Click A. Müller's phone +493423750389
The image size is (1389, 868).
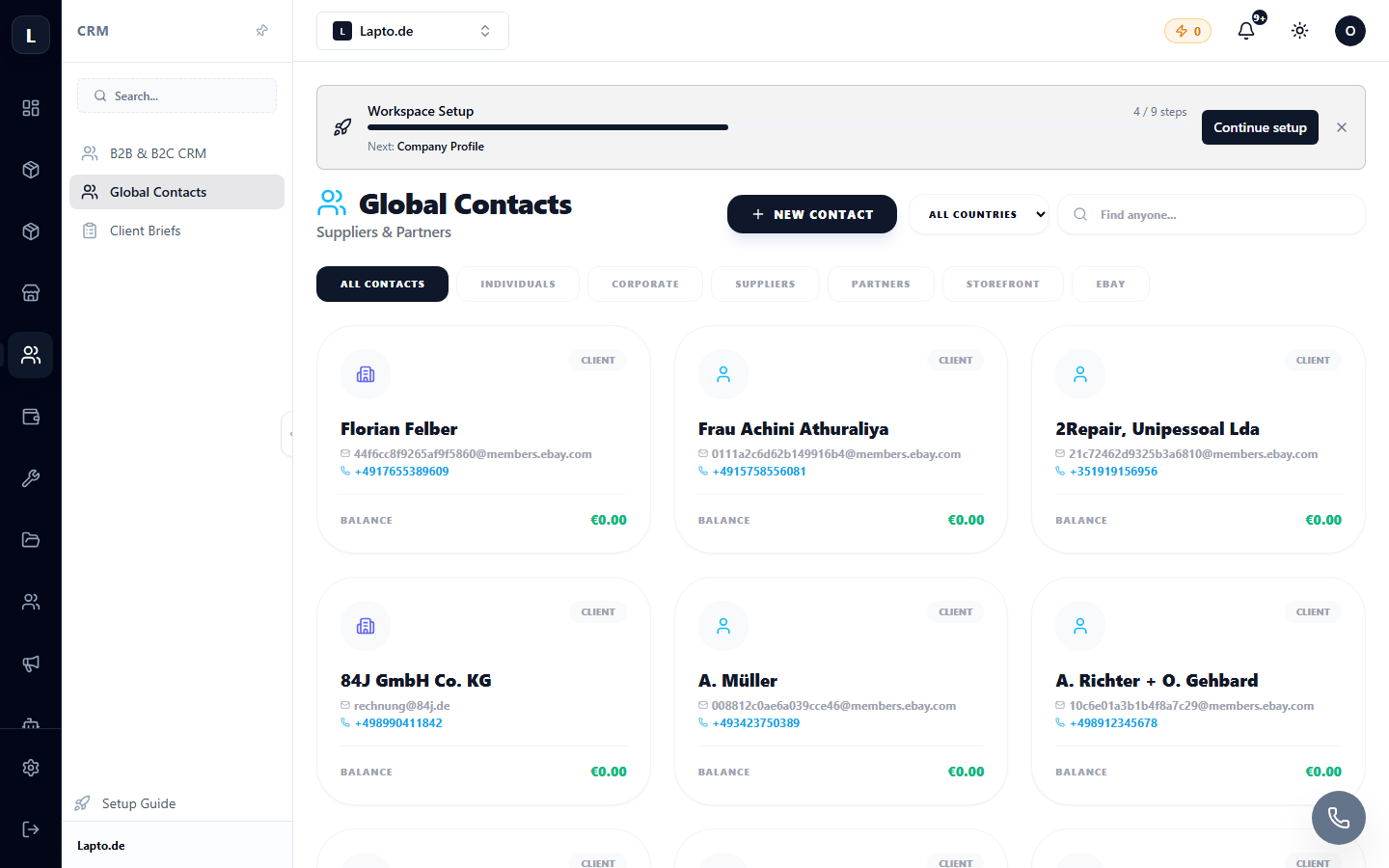click(756, 723)
